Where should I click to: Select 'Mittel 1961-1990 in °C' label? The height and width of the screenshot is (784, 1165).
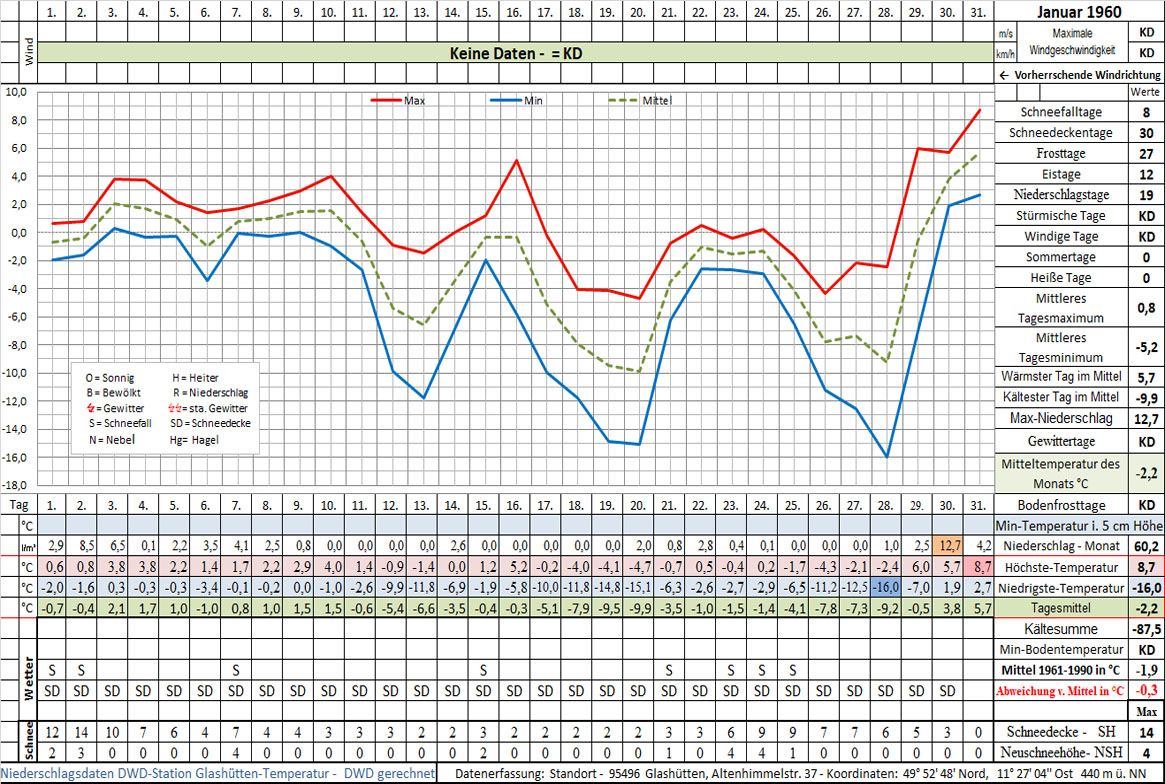1061,670
